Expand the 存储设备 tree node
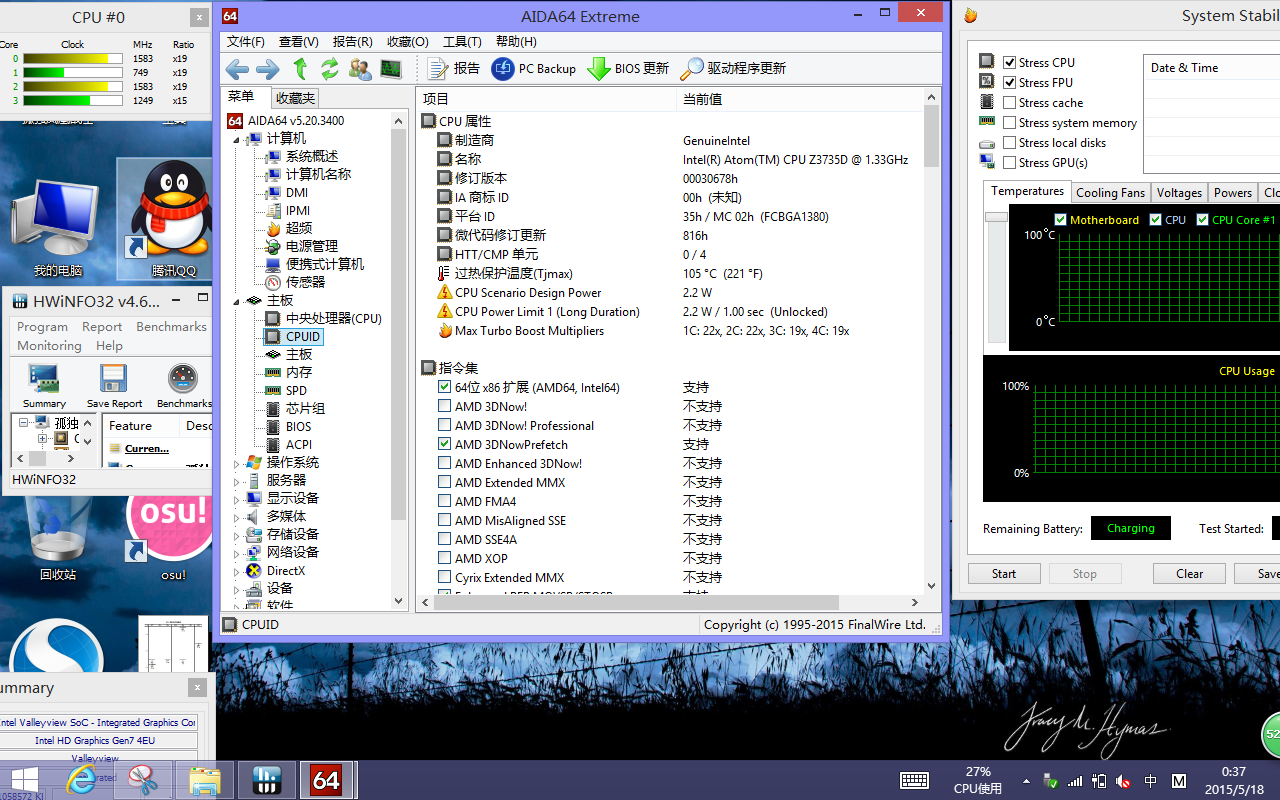 pos(237,535)
